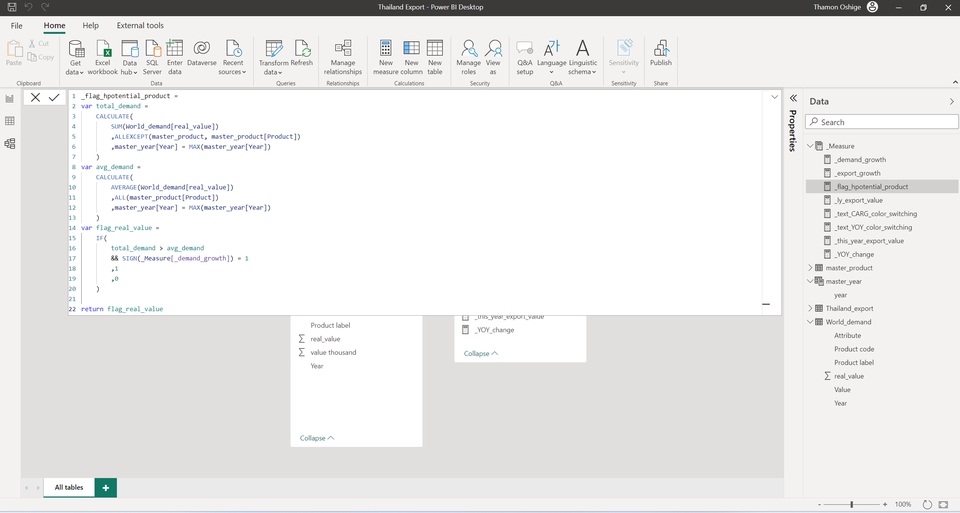This screenshot has height=513, width=960.
Task: Collapse the World_demand table
Action: [810, 321]
